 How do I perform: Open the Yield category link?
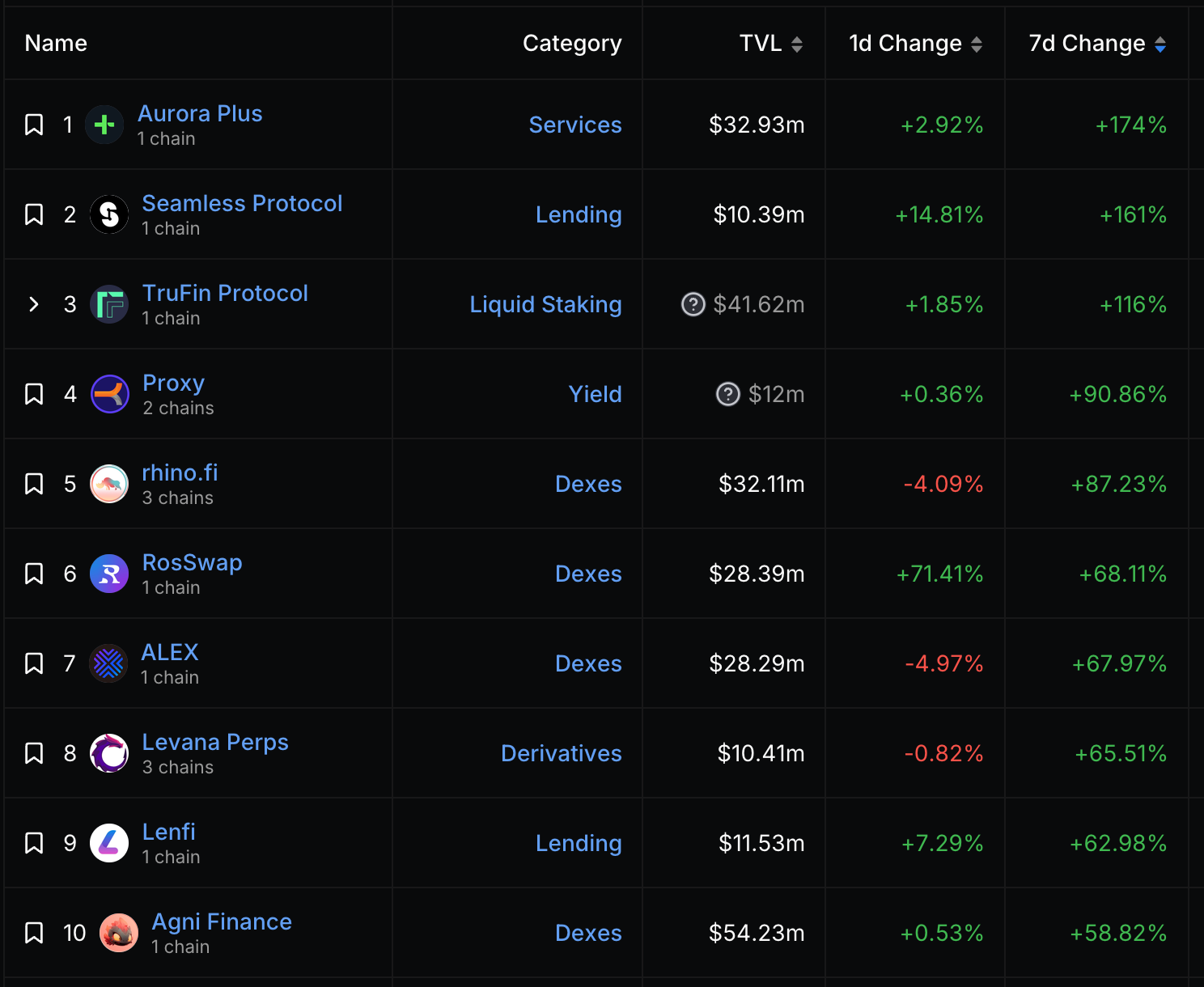[595, 394]
